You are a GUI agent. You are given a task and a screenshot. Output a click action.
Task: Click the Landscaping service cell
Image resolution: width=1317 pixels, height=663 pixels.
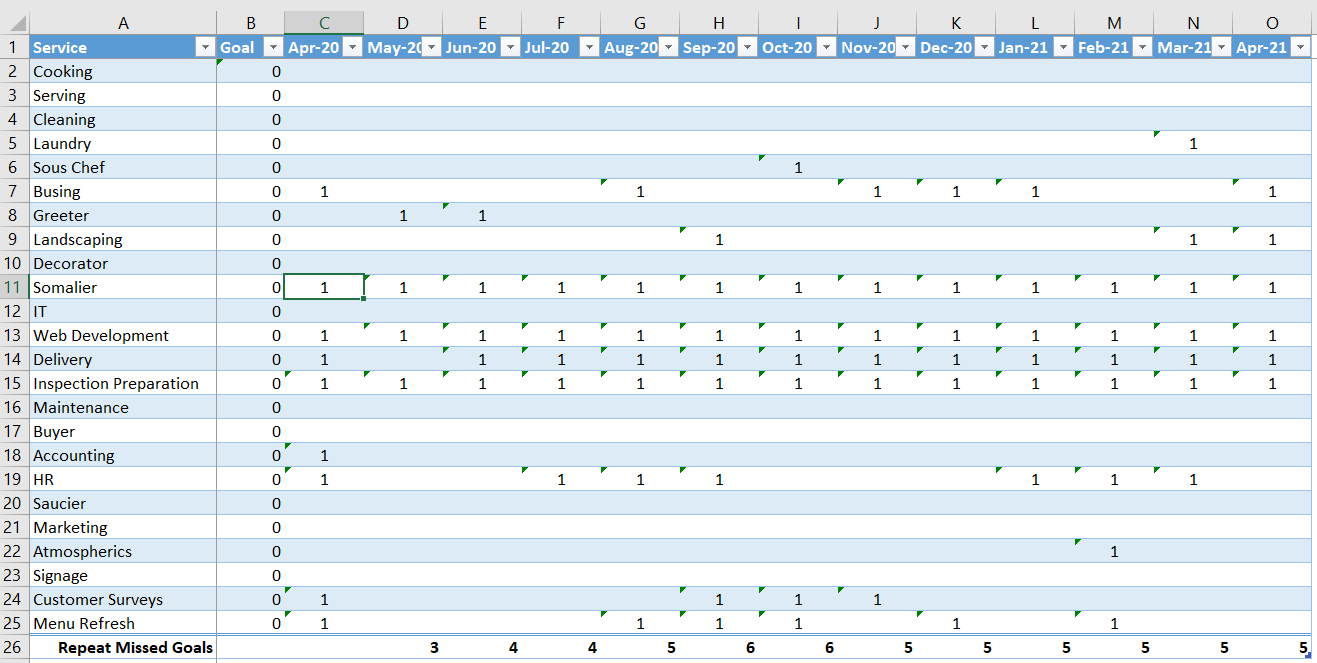click(x=123, y=239)
